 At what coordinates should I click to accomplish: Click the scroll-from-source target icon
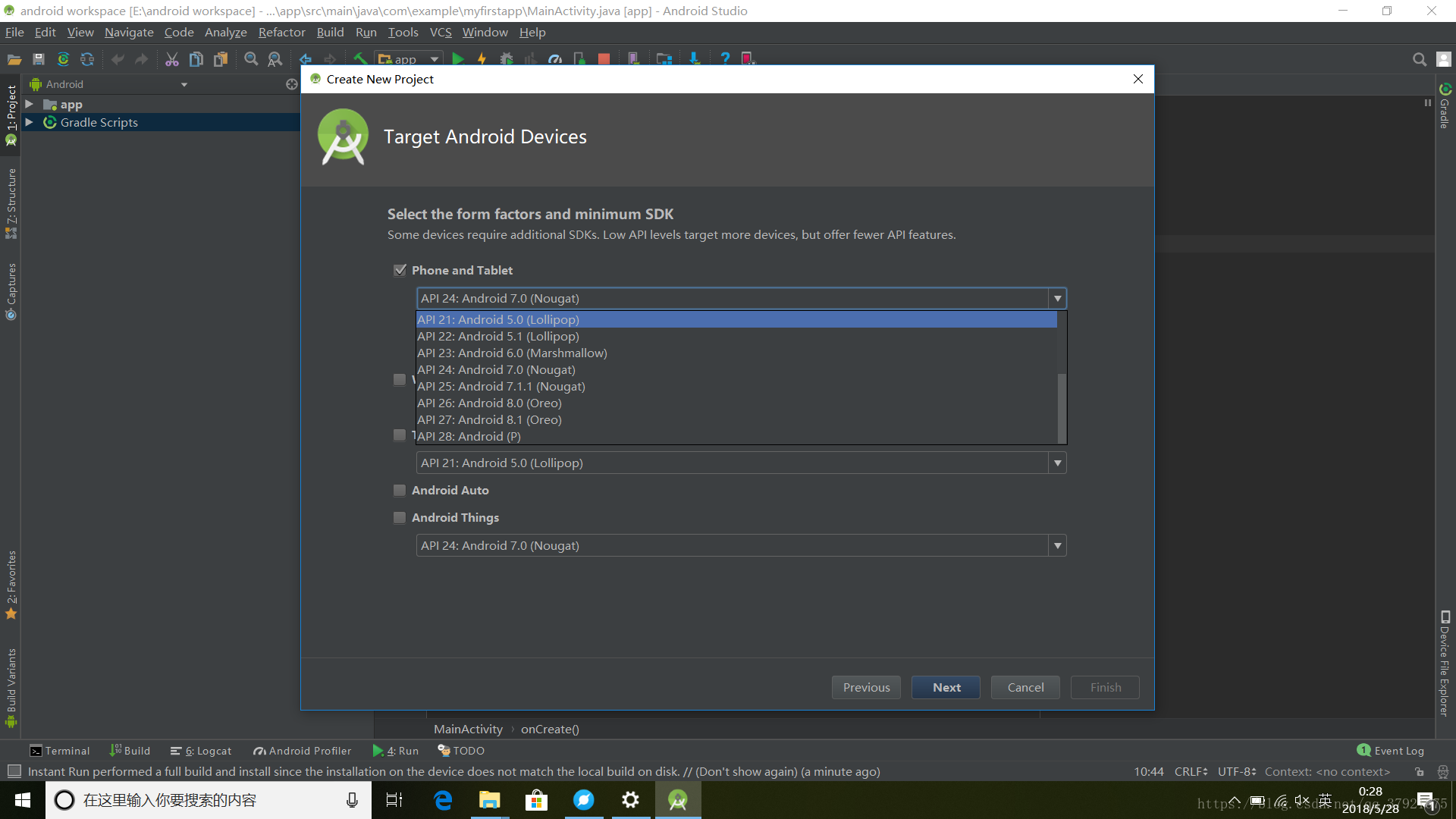pyautogui.click(x=291, y=84)
